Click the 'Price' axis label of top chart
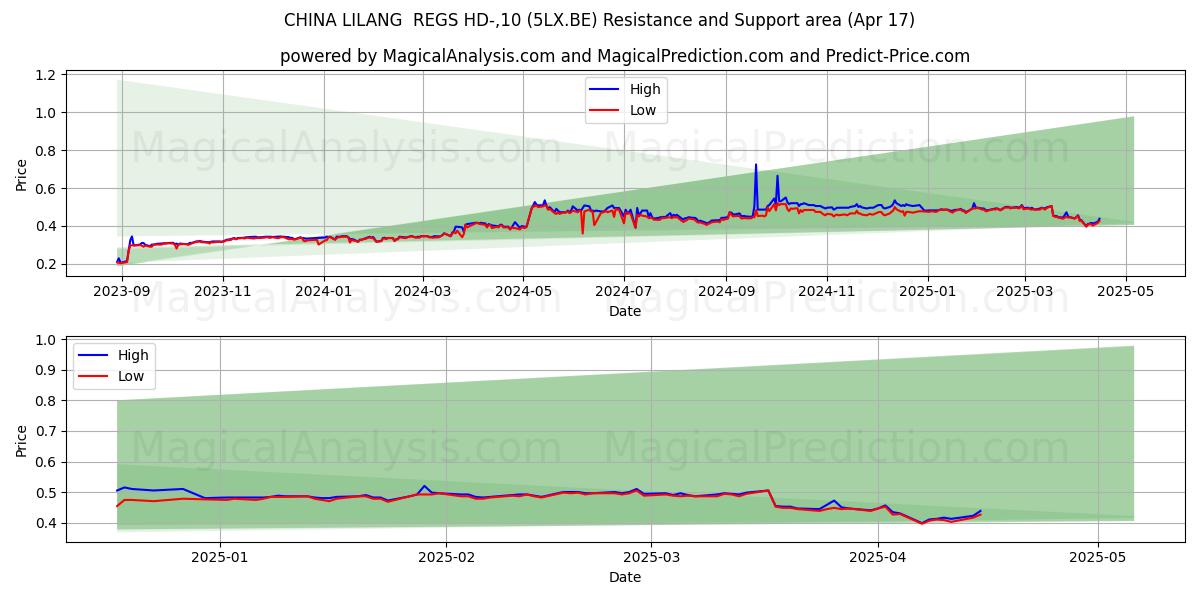The width and height of the screenshot is (1200, 600). (x=22, y=174)
